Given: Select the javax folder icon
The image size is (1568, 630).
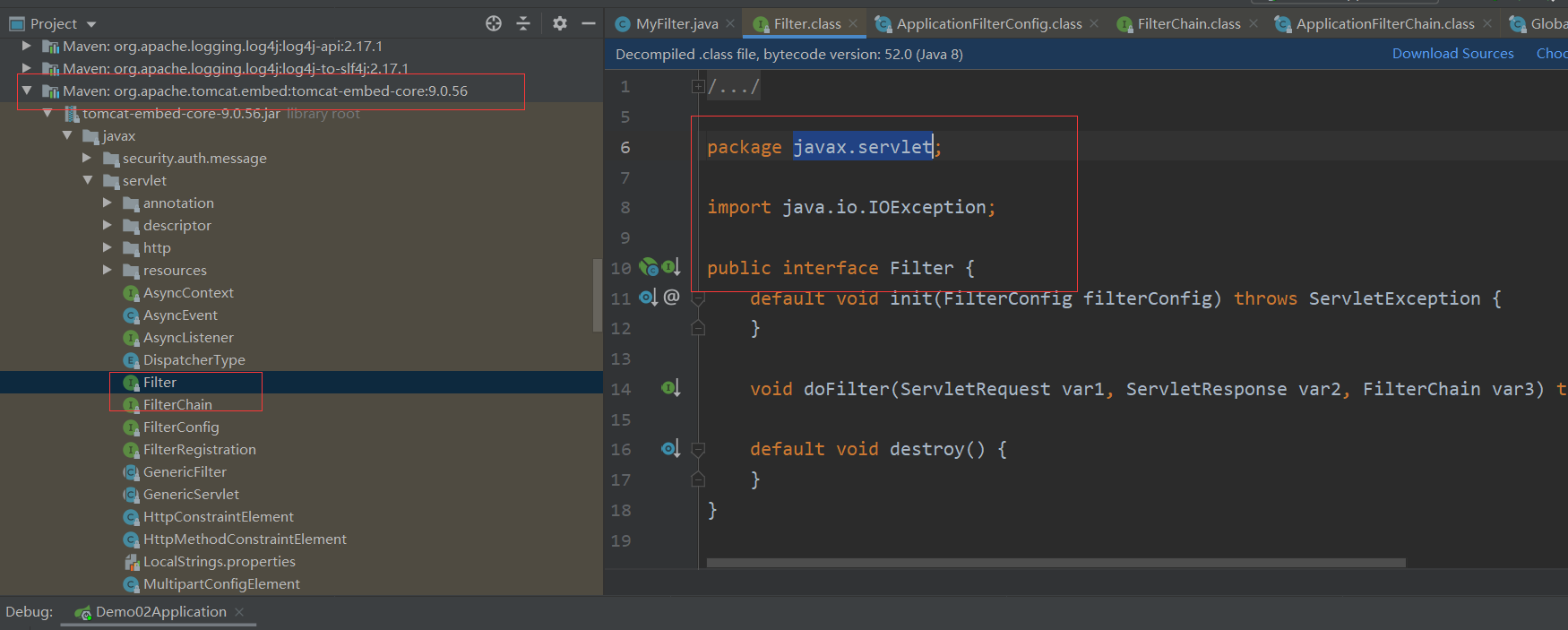Looking at the screenshot, I should 90,136.
